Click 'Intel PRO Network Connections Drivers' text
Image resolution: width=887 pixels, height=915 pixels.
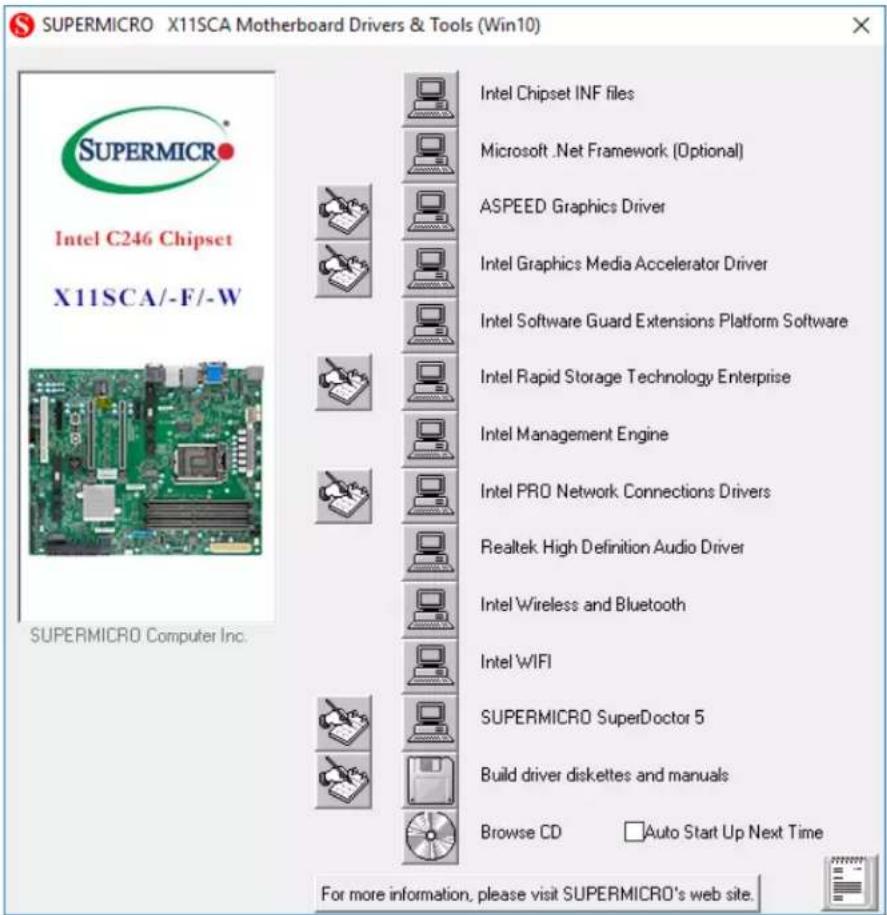tap(626, 491)
